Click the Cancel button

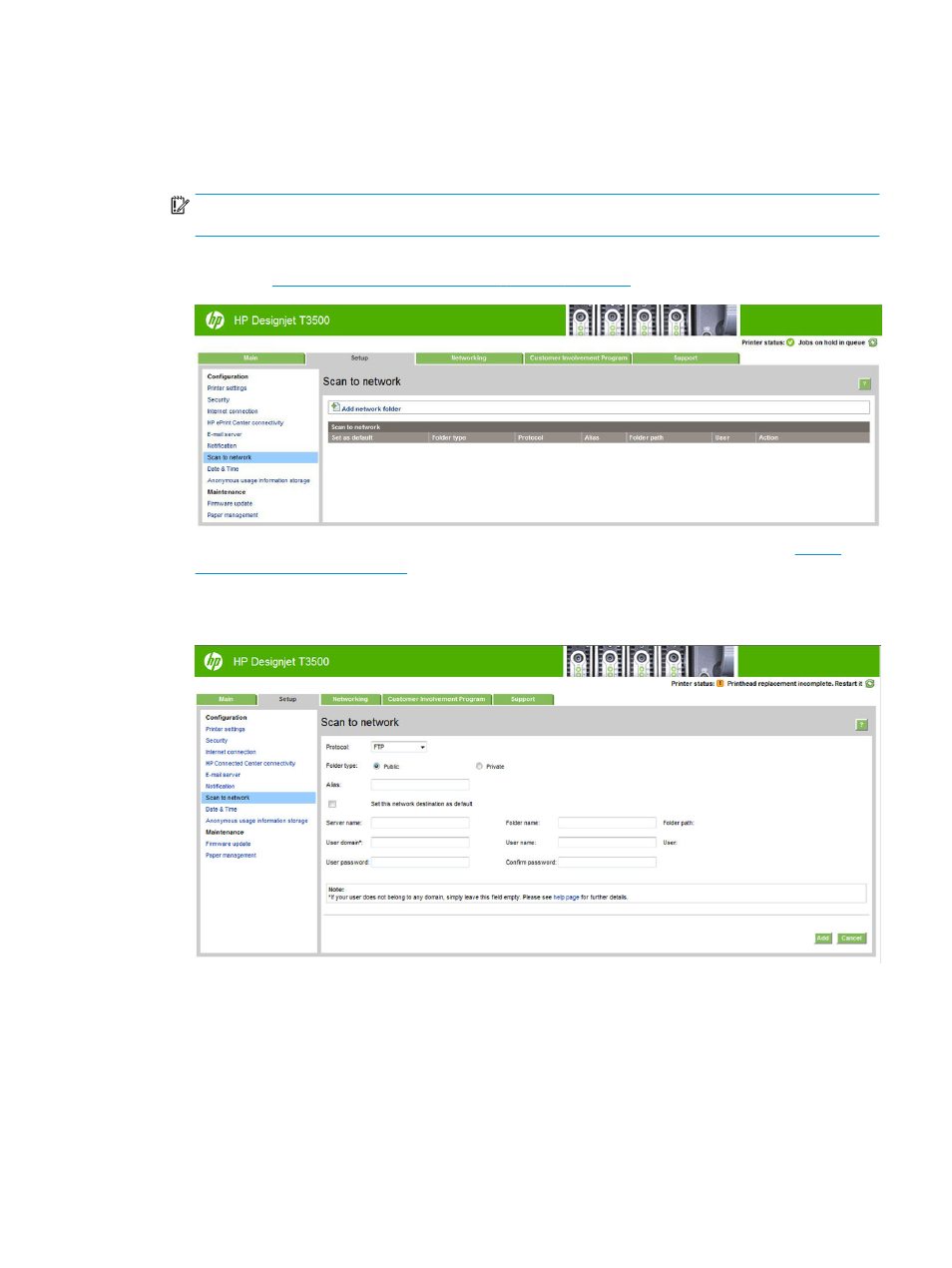[851, 939]
